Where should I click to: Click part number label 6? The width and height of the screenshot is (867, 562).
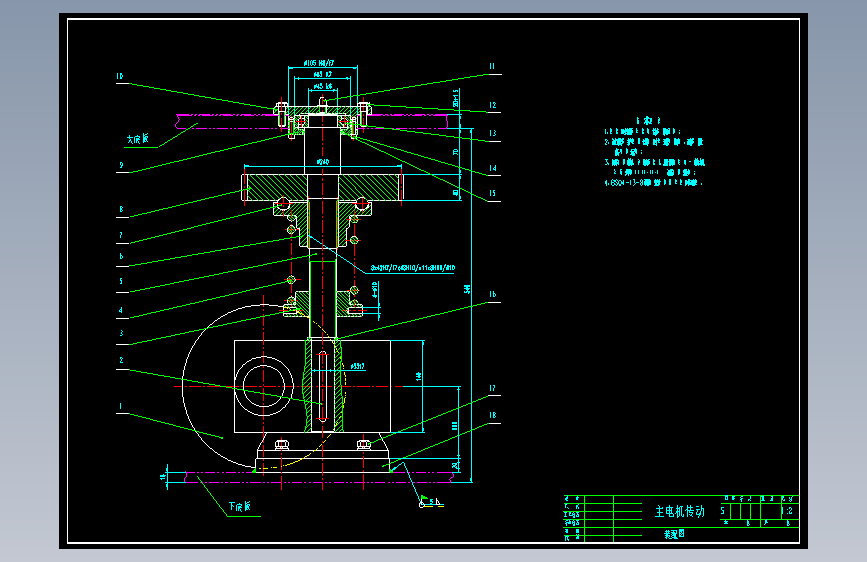121,257
